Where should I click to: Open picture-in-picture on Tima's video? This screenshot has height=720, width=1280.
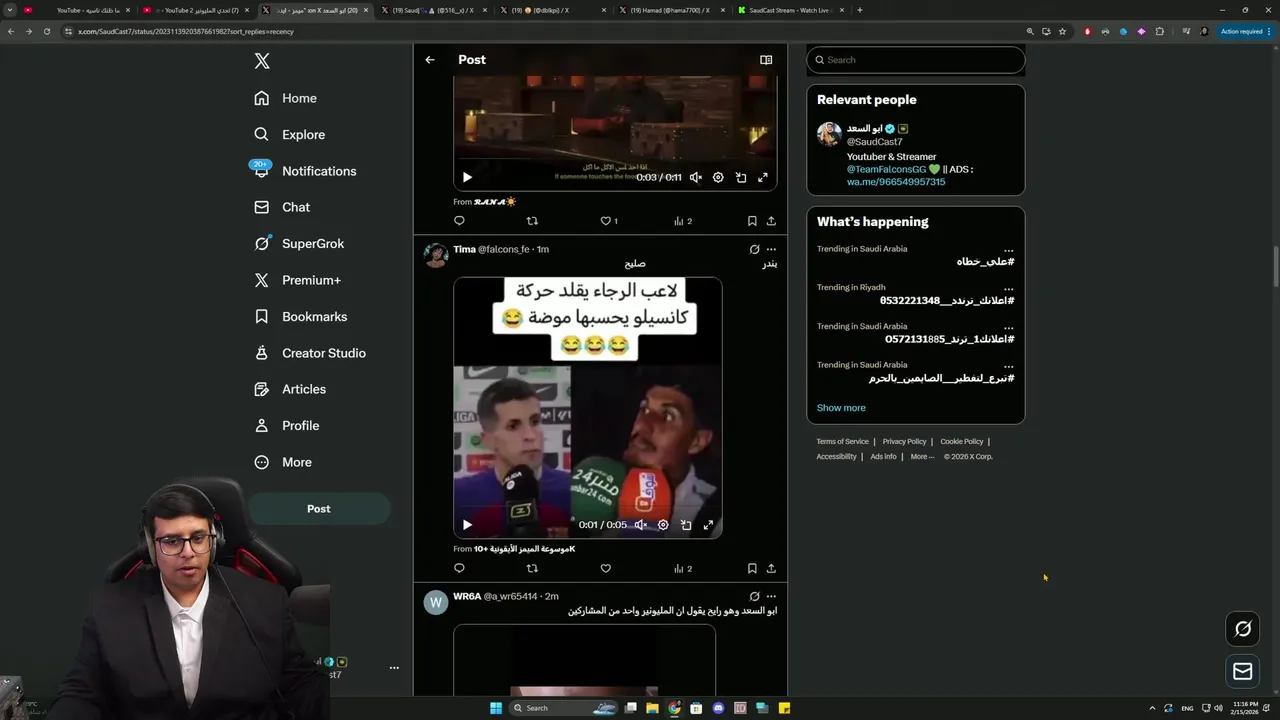686,524
